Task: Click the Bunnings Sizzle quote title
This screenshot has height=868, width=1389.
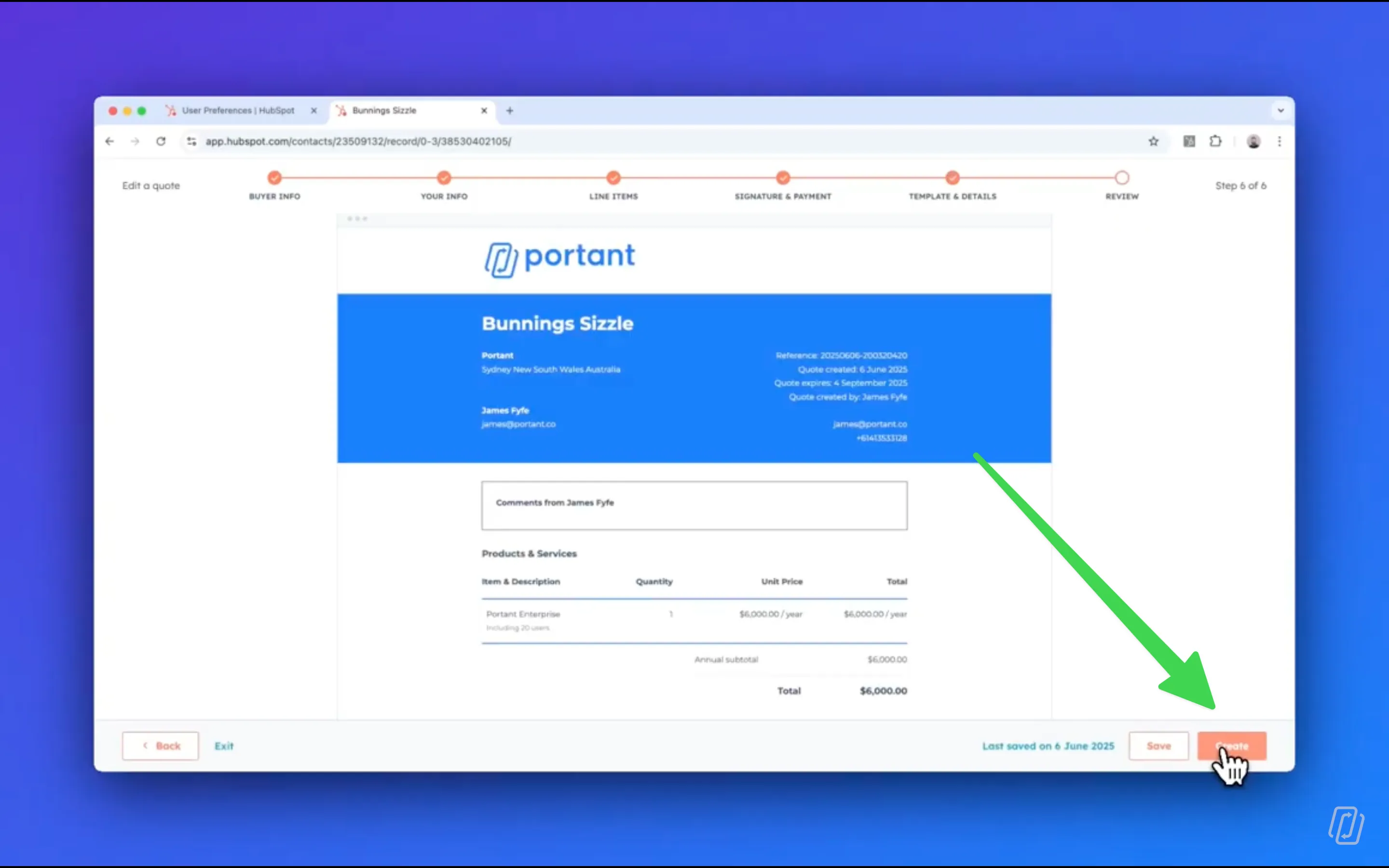Action: [x=558, y=323]
